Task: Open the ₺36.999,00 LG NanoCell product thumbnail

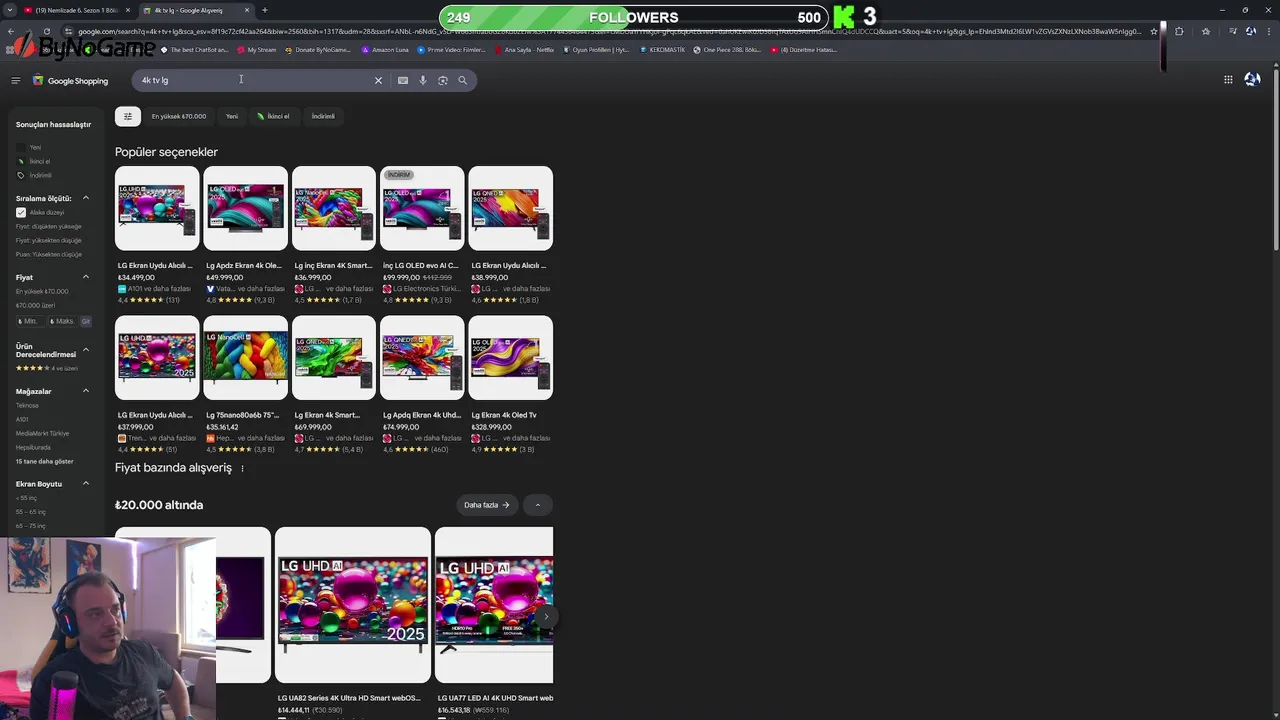Action: (334, 208)
